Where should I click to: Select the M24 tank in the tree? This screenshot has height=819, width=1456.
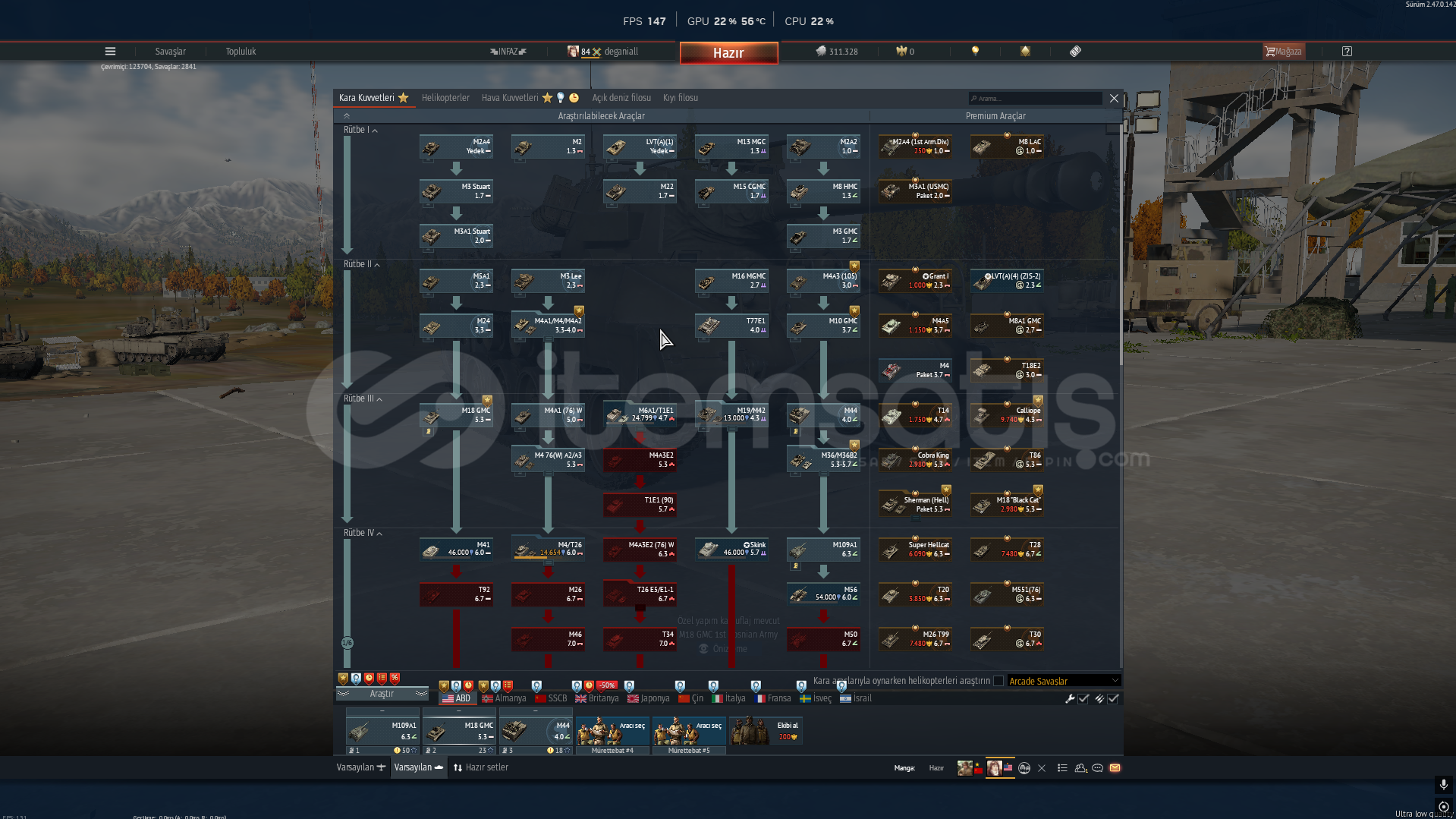[x=456, y=326]
